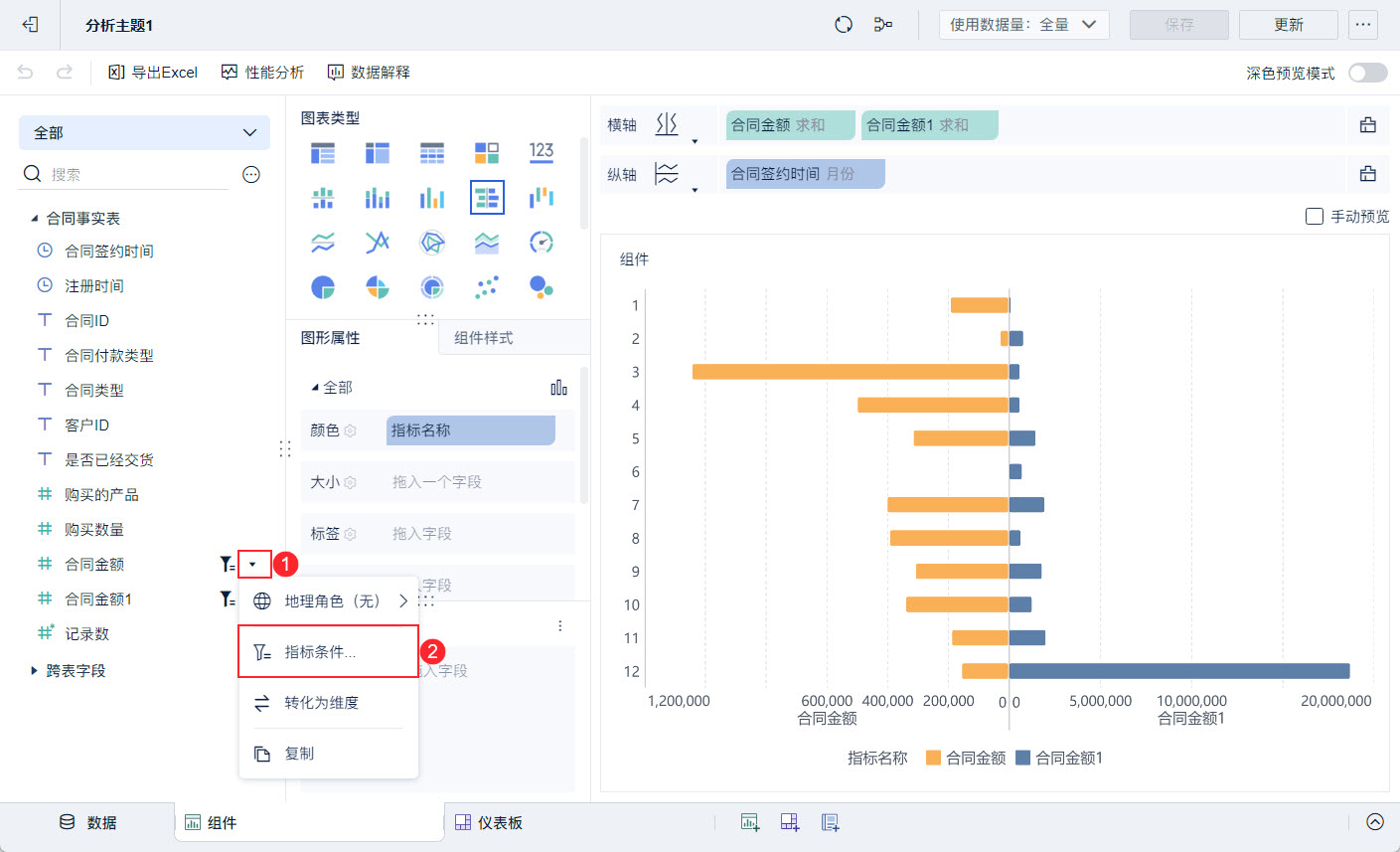The image size is (1400, 852).
Task: Choose 转化为维度 from the context menu
Action: (329, 703)
